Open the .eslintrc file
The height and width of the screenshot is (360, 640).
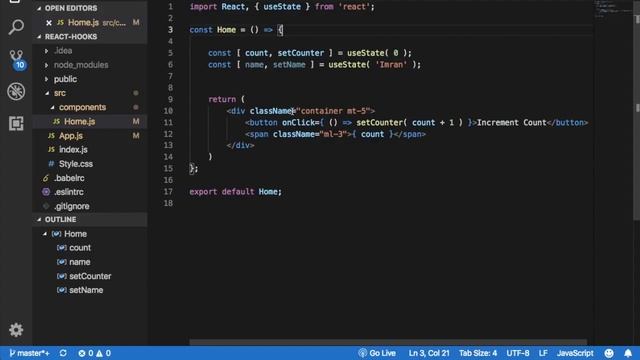point(69,192)
